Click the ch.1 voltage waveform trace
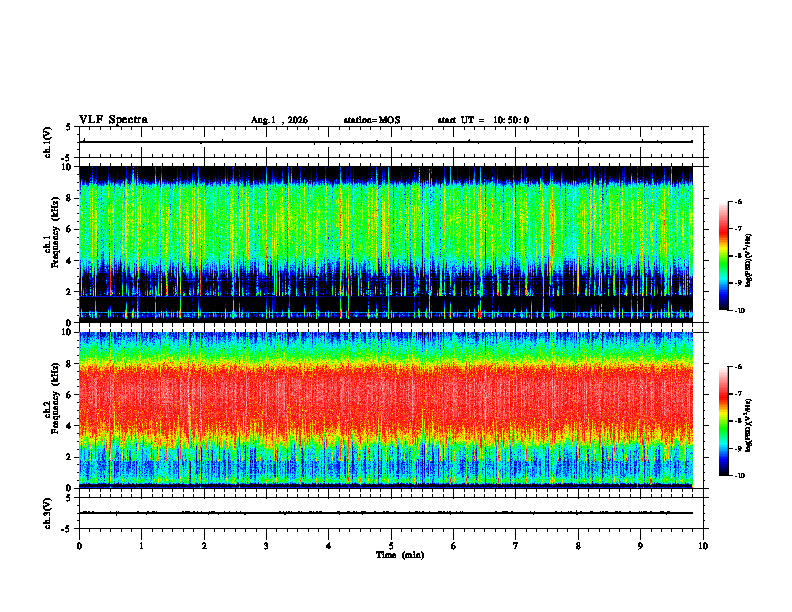The image size is (792, 612). click(386, 142)
